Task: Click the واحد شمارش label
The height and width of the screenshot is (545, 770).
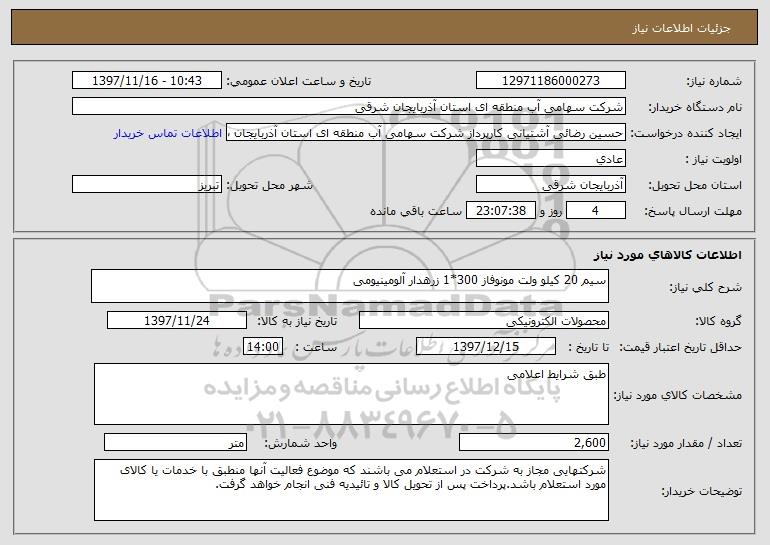Action: [301, 443]
